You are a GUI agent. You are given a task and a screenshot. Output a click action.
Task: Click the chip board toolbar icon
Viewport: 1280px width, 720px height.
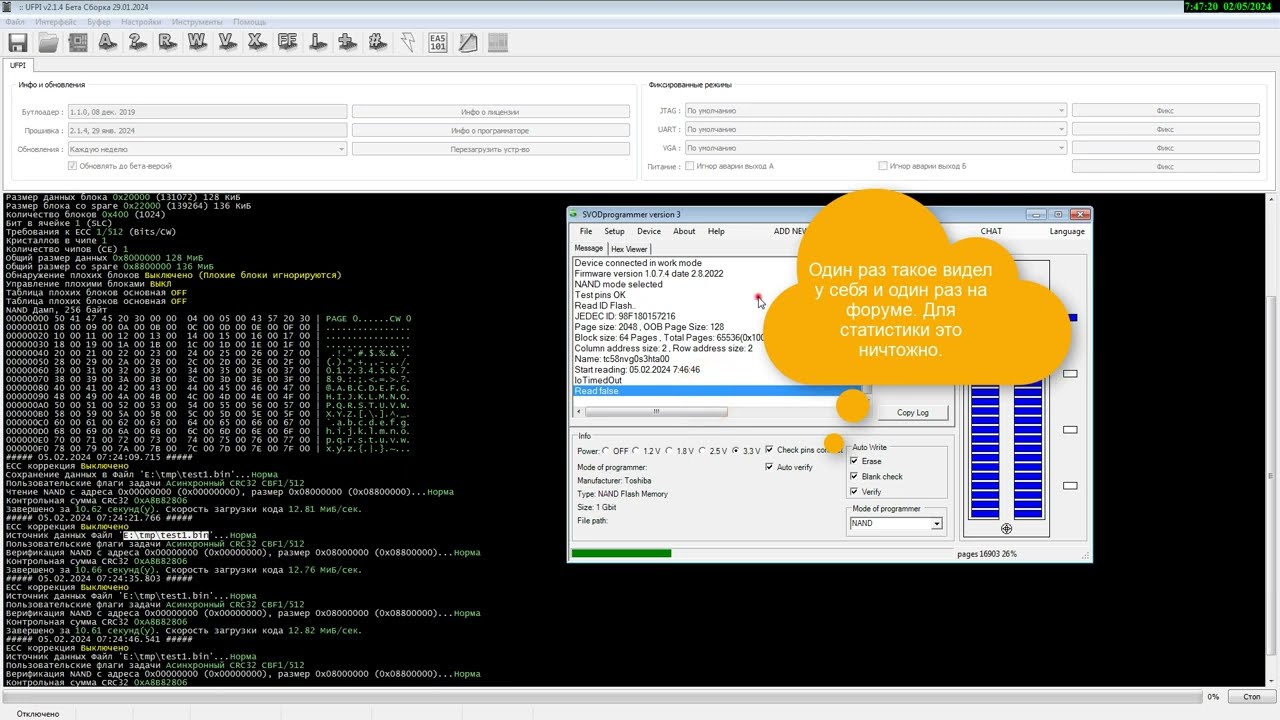tap(78, 42)
